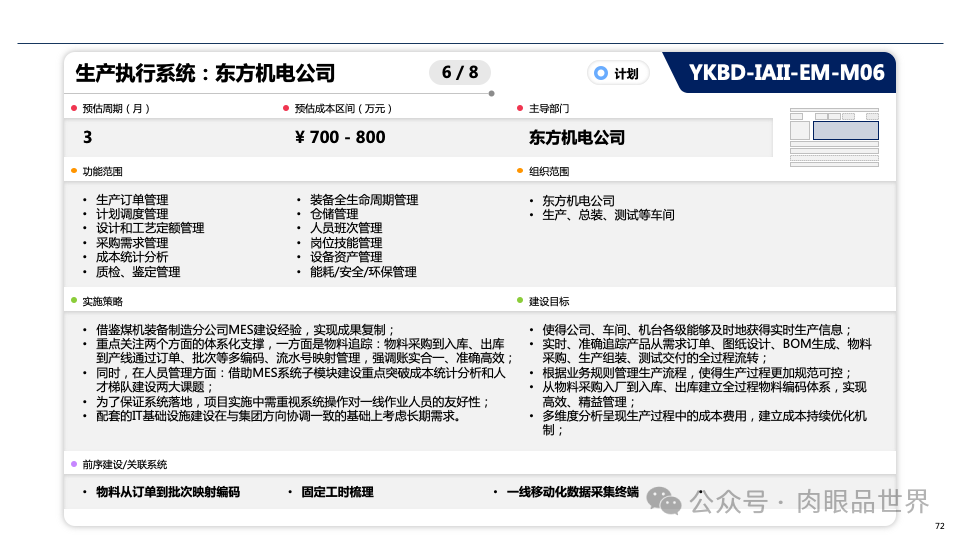This screenshot has width=960, height=540.
Task: Click the page number 72
Action: 940,526
